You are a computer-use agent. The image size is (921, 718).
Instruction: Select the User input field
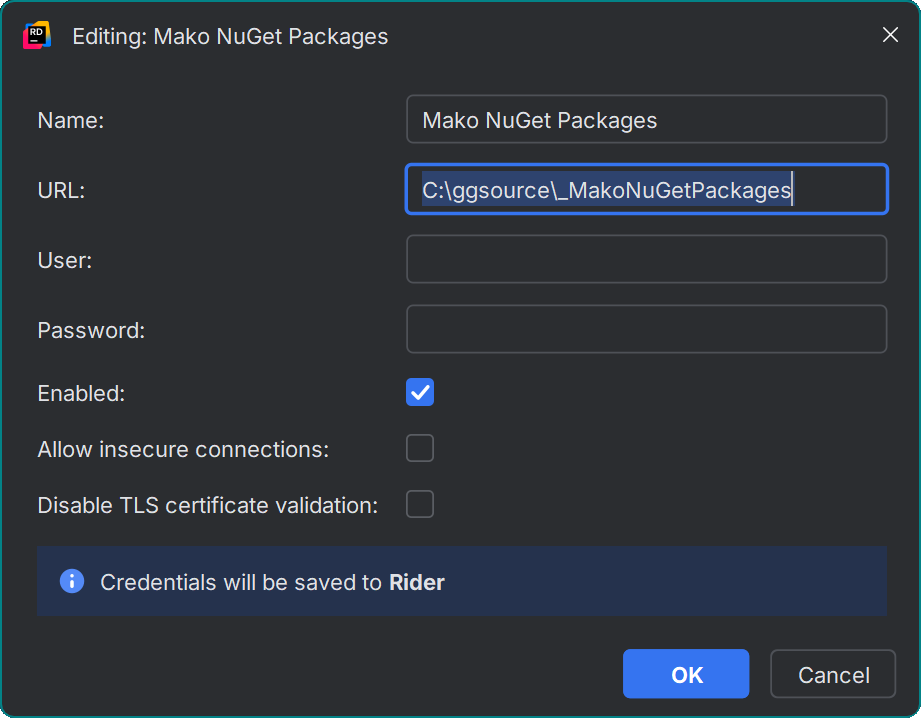pos(646,260)
